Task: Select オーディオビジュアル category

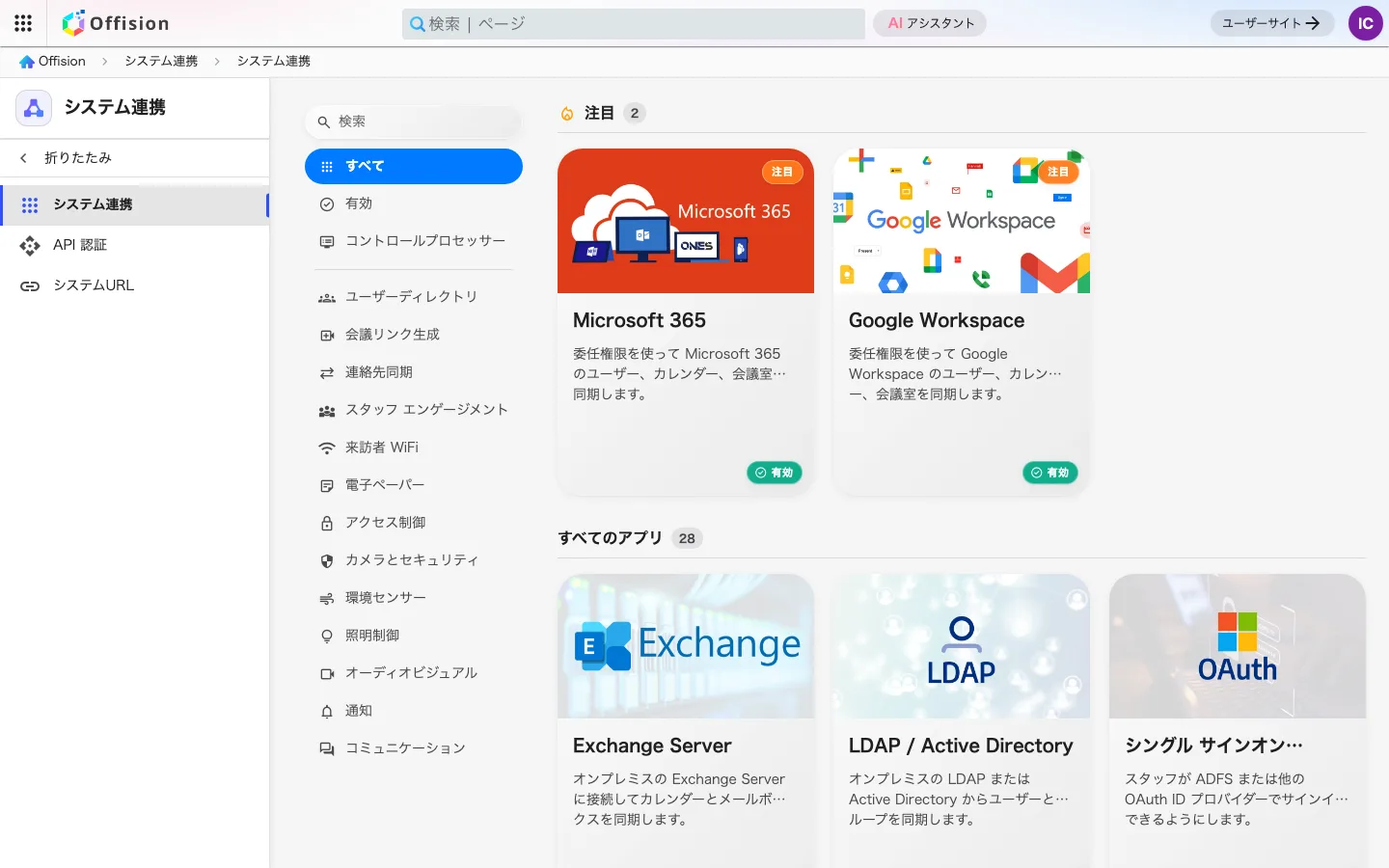Action: (x=414, y=673)
